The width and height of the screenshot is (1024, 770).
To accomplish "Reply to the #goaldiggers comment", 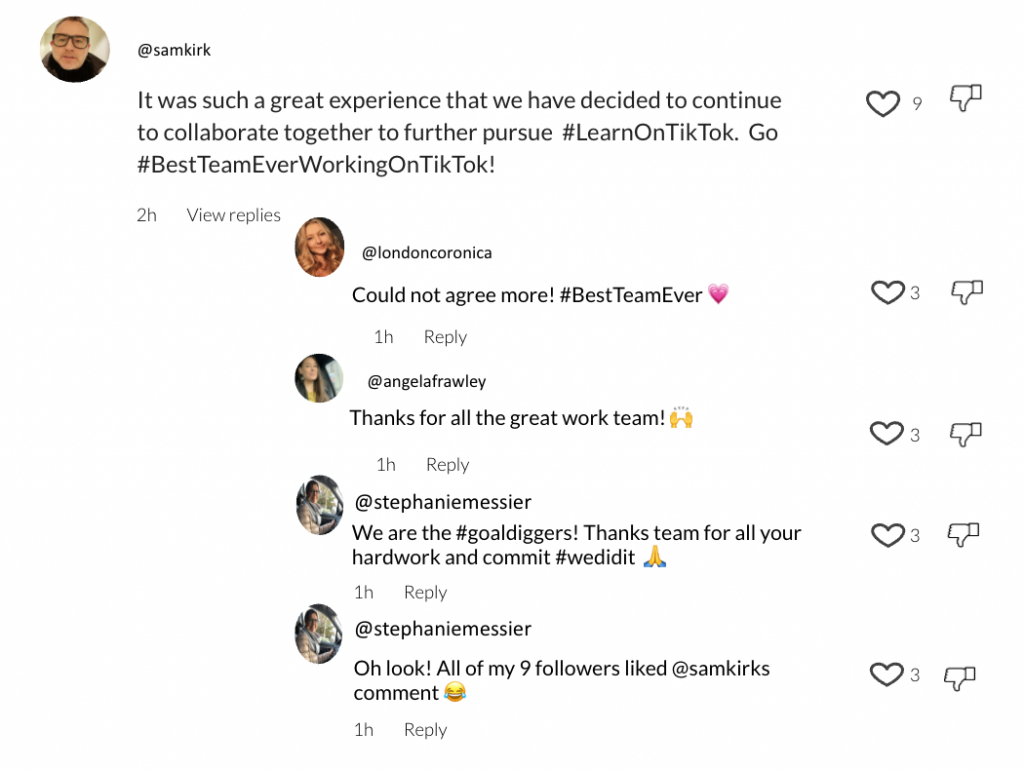I will 425,592.
